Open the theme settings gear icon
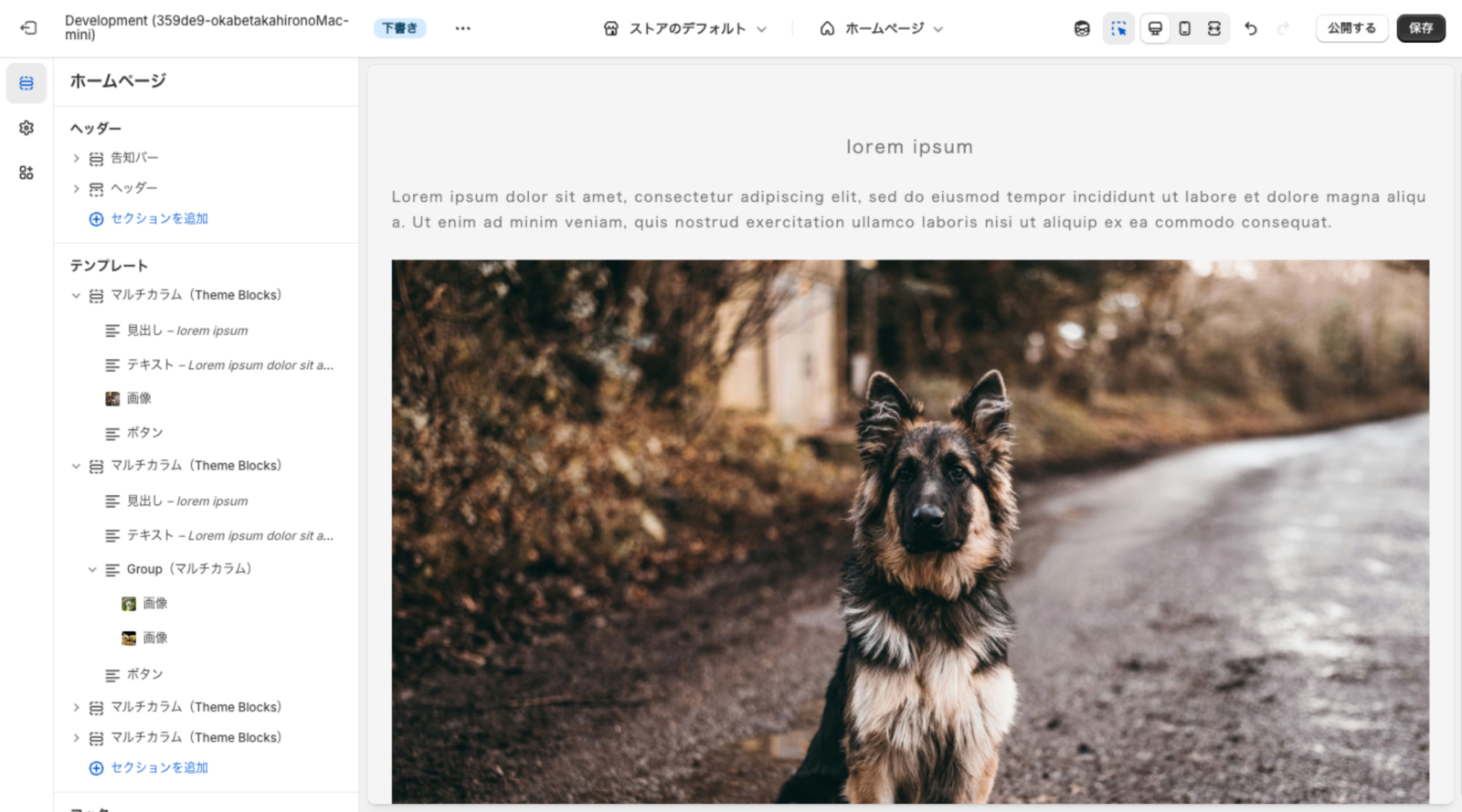The height and width of the screenshot is (812, 1462). 26,128
